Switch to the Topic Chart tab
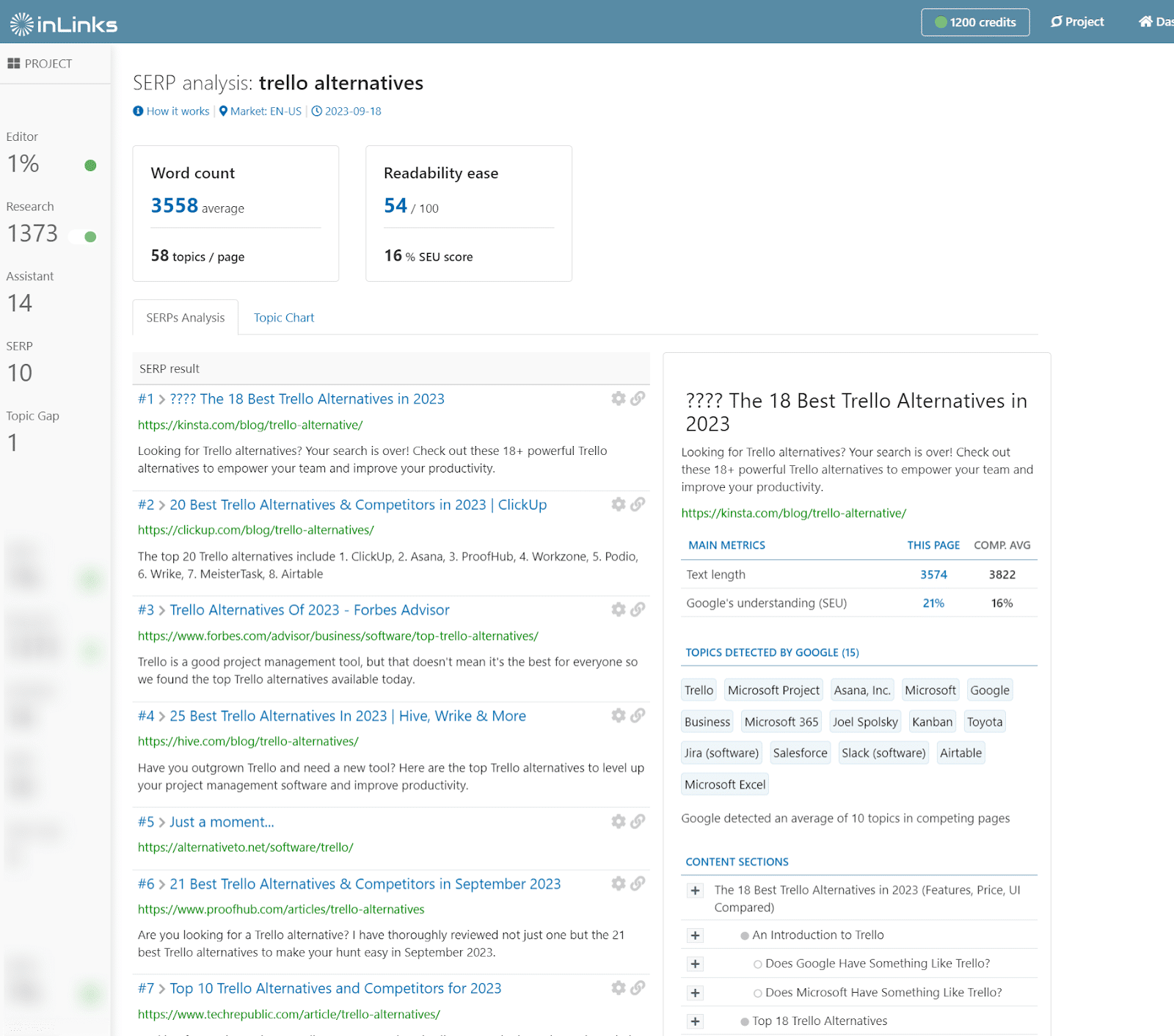The width and height of the screenshot is (1174, 1036). click(x=284, y=318)
